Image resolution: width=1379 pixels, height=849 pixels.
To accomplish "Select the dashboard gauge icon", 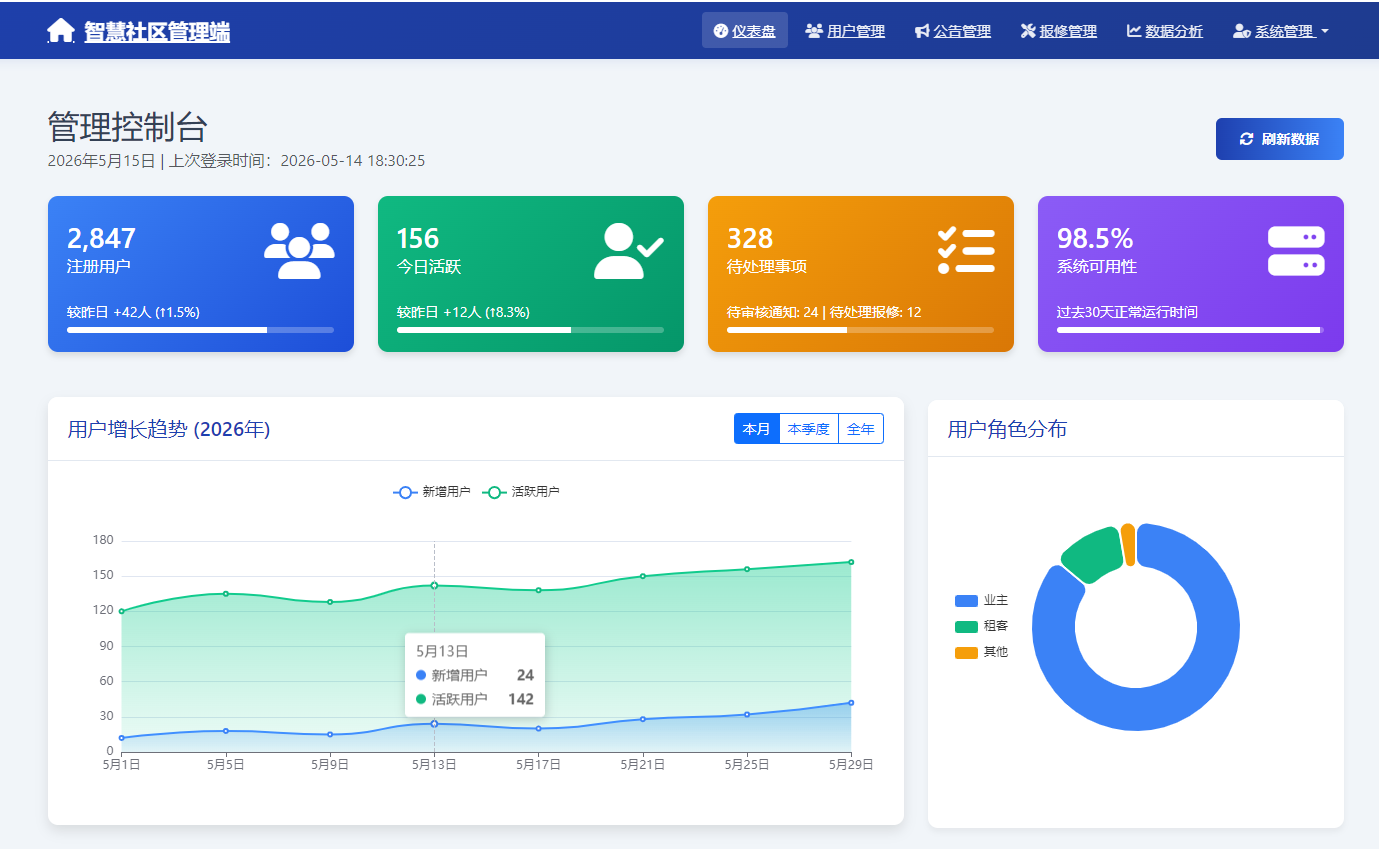I will 720,30.
